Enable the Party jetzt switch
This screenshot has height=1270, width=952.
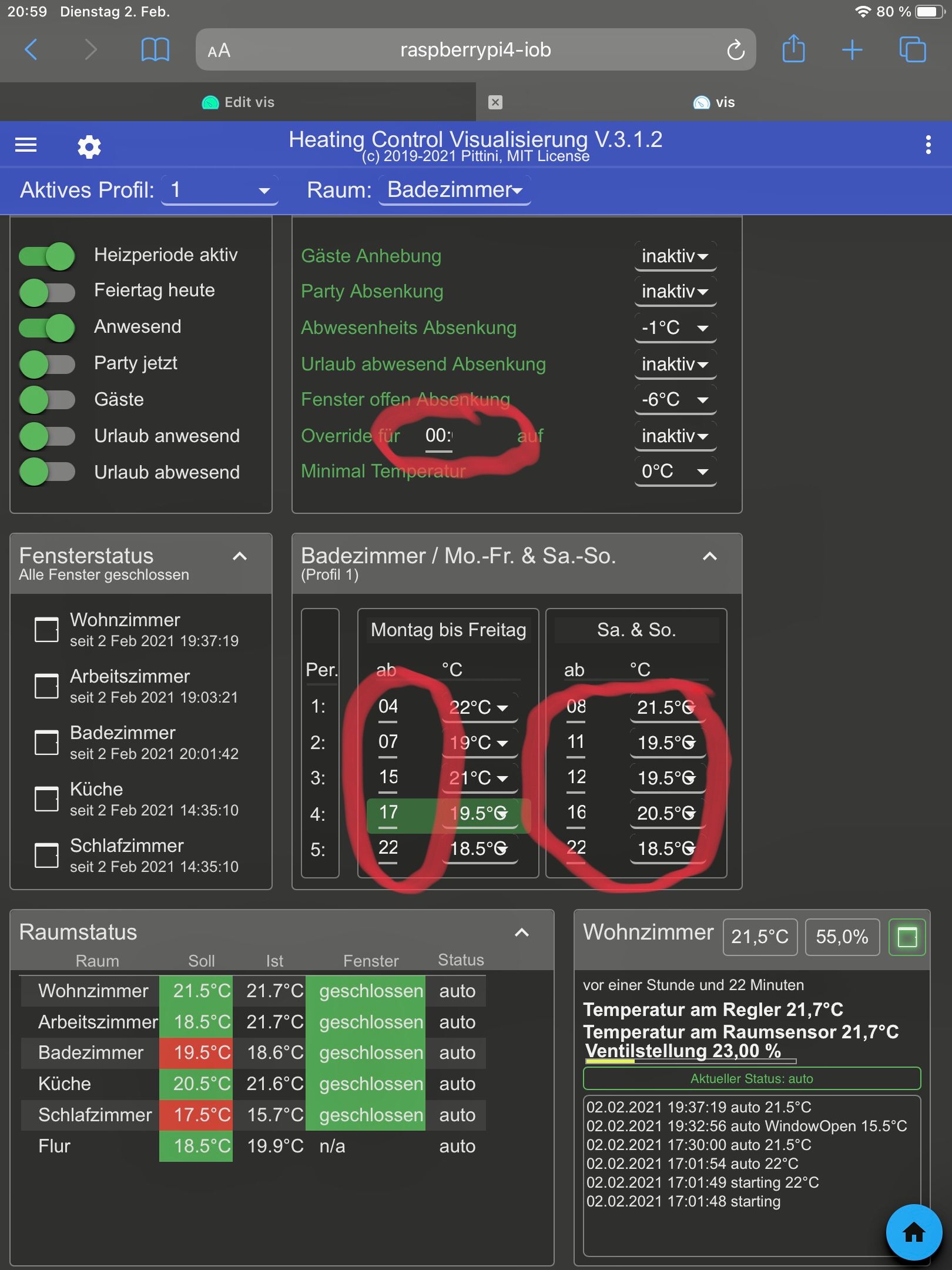click(47, 364)
